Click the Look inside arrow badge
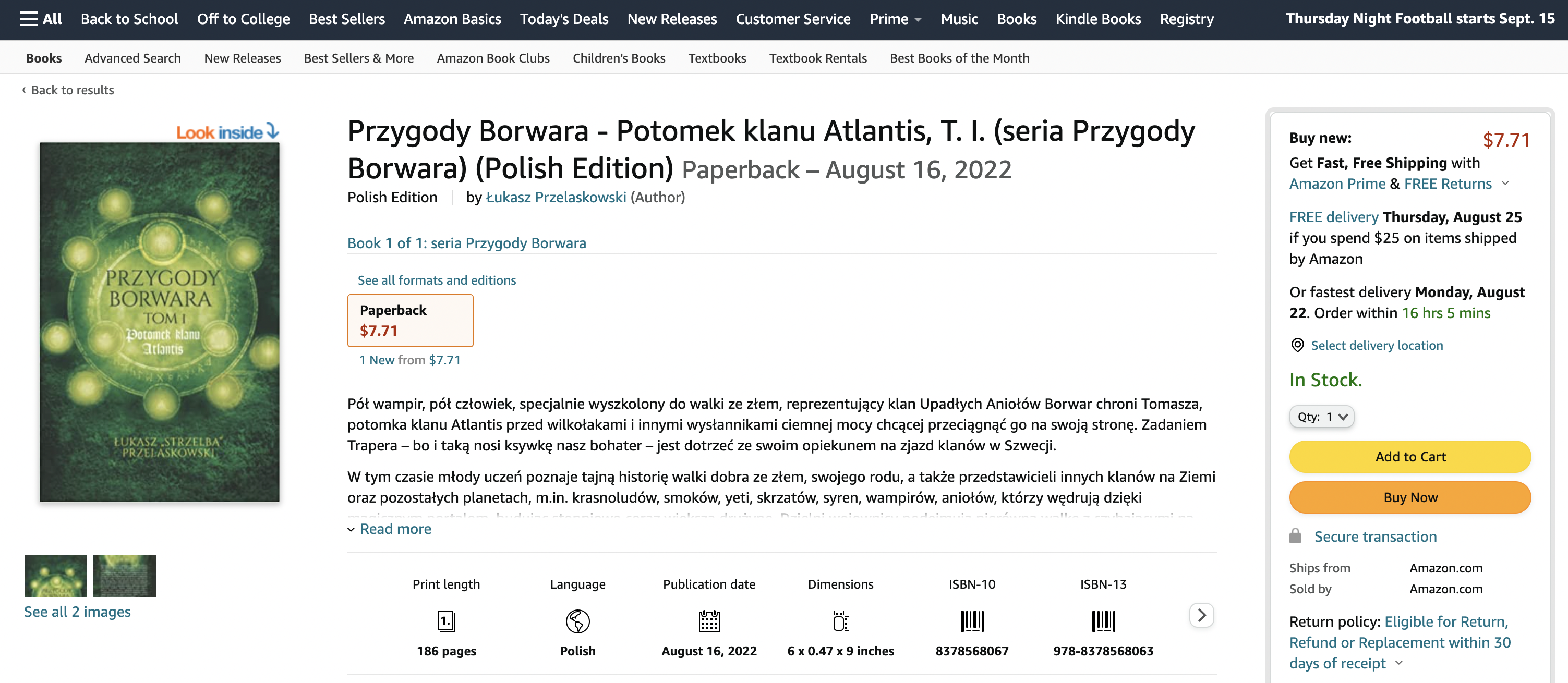This screenshot has width=1568, height=683. (x=227, y=132)
